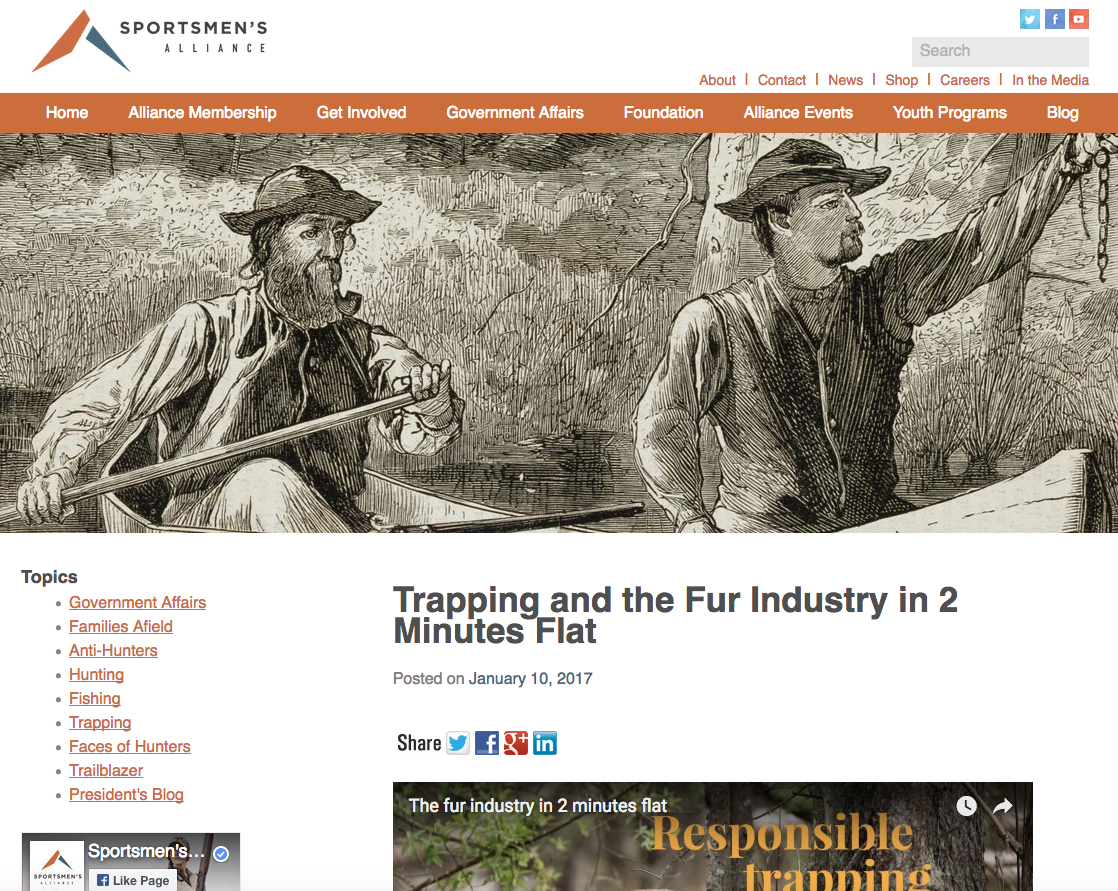Share the article on LinkedIn
1118x891 pixels.
click(x=545, y=743)
